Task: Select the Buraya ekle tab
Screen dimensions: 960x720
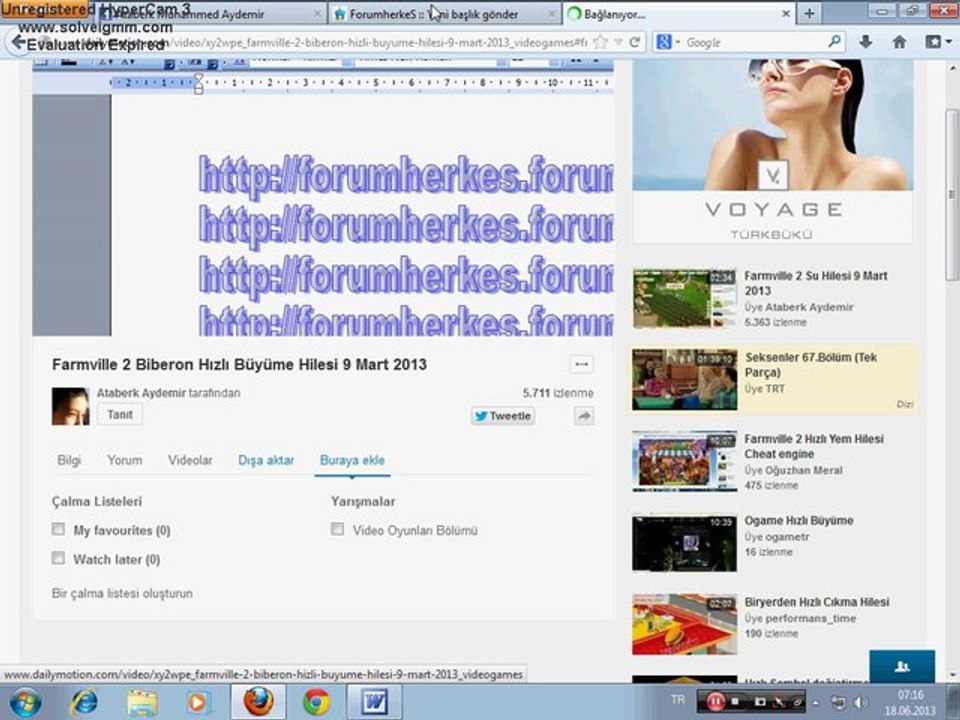Action: [352, 460]
